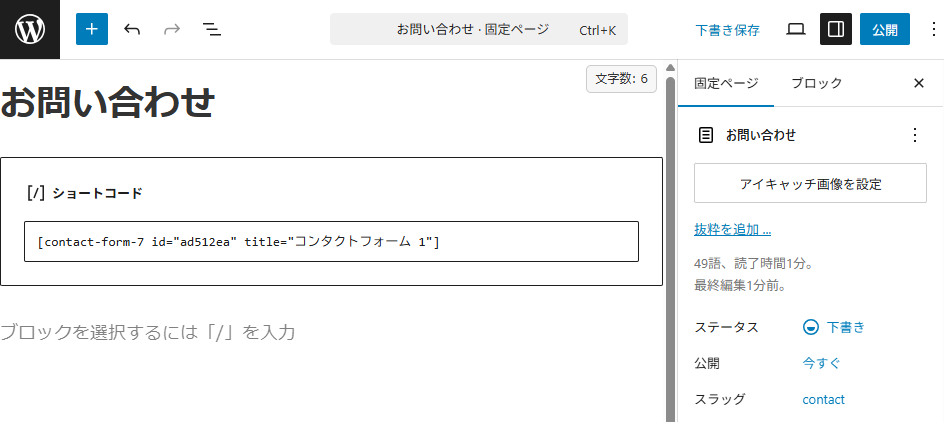Viewport: 944px width, 422px height.
Task: Open the お問い合わせ page actions menu
Action: pyautogui.click(x=915, y=135)
